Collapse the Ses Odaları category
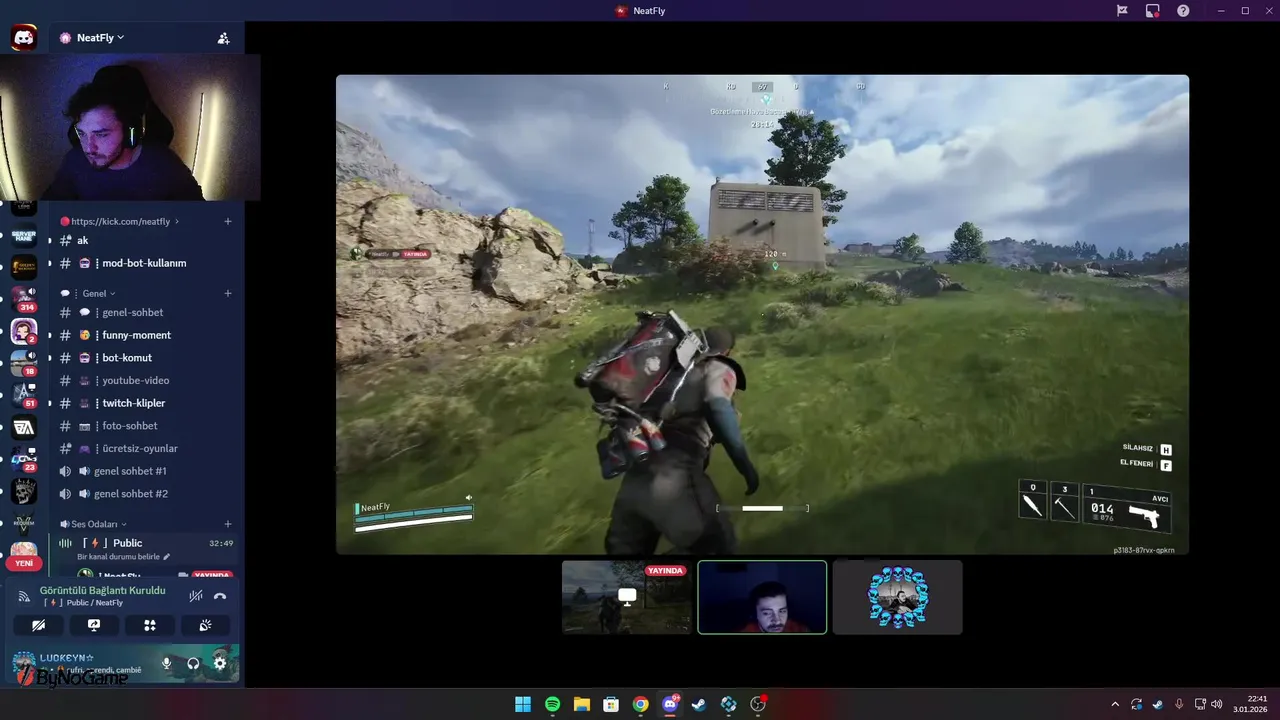1280x720 pixels. [x=93, y=524]
